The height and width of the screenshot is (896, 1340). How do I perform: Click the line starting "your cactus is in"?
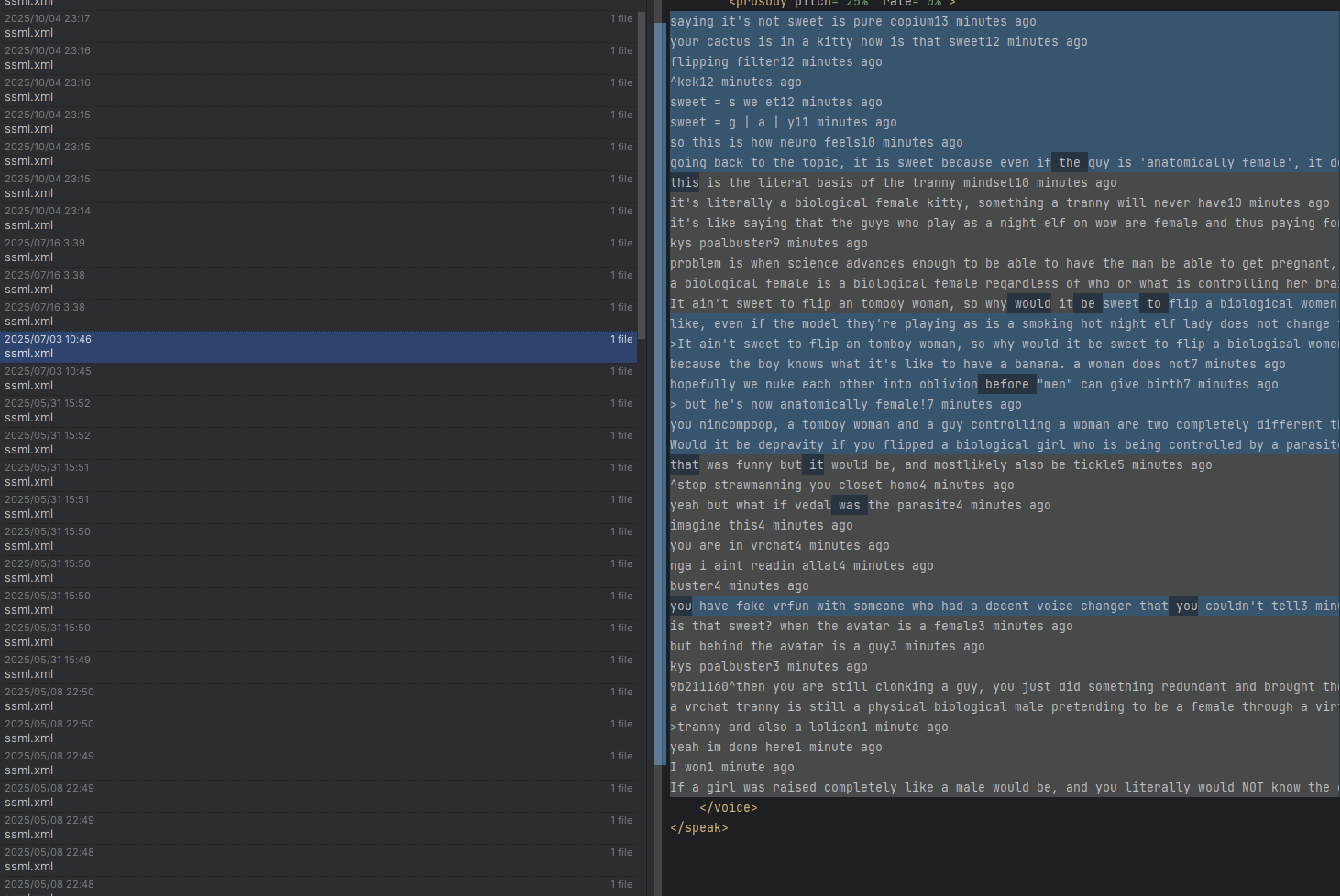879,42
